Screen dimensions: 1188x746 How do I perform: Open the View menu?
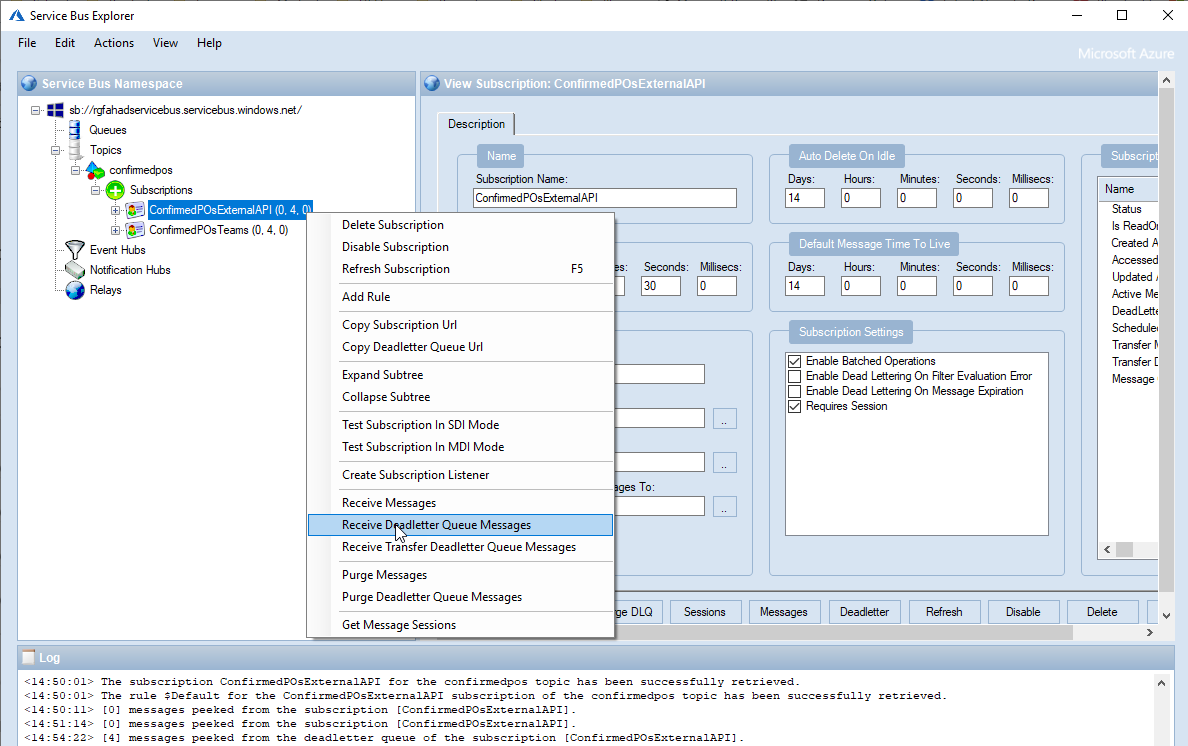point(165,43)
